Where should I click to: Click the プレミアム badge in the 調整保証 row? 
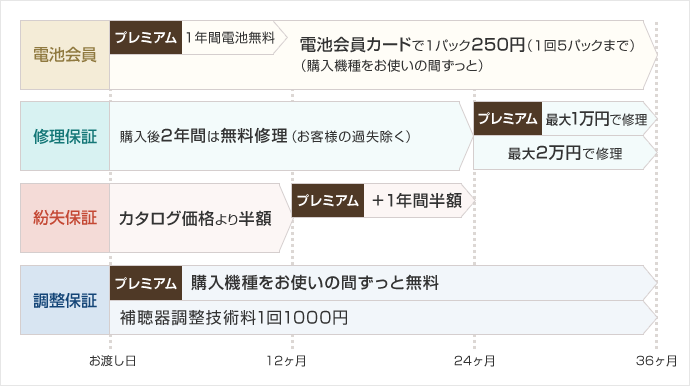[x=146, y=283]
